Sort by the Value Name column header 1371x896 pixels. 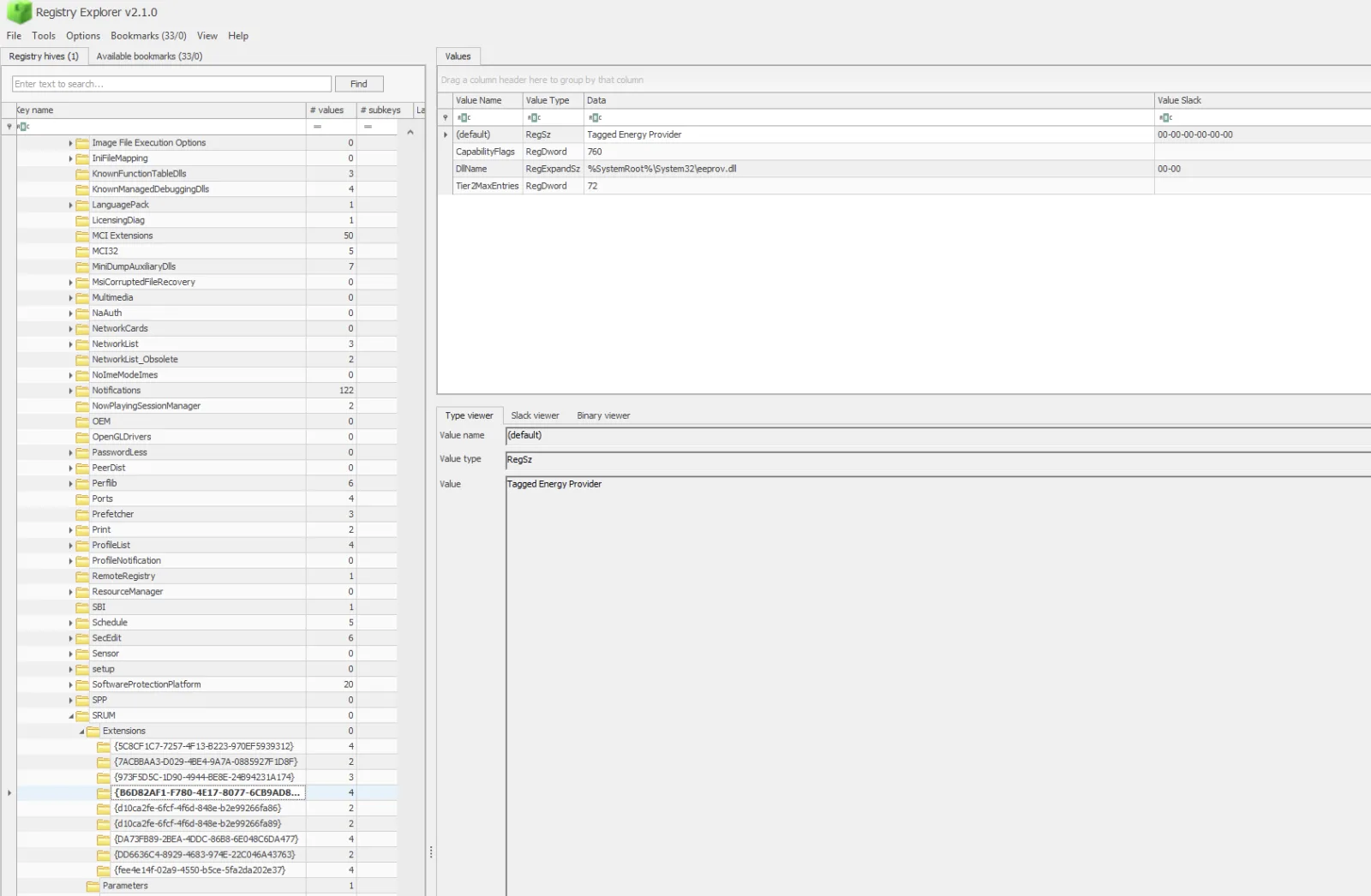point(488,100)
